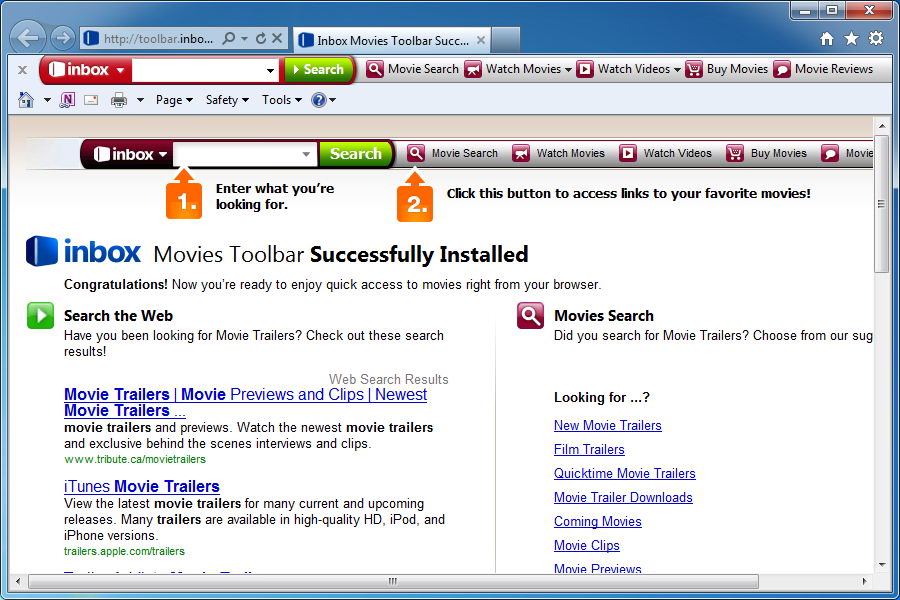Screen dimensions: 900x600
Task: Open the Home icon dropdown arrow
Action: 47,100
